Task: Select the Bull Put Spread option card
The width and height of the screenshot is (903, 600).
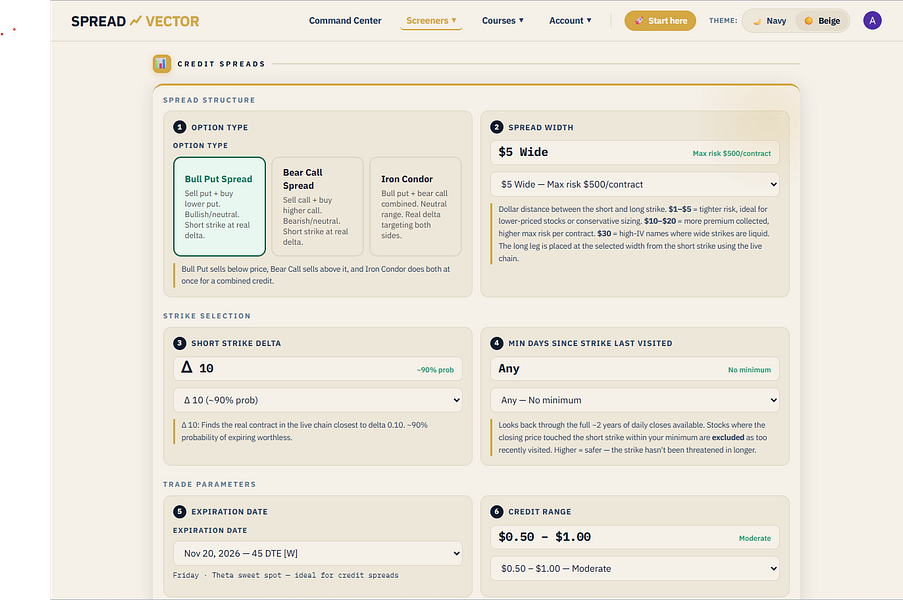Action: coord(219,206)
